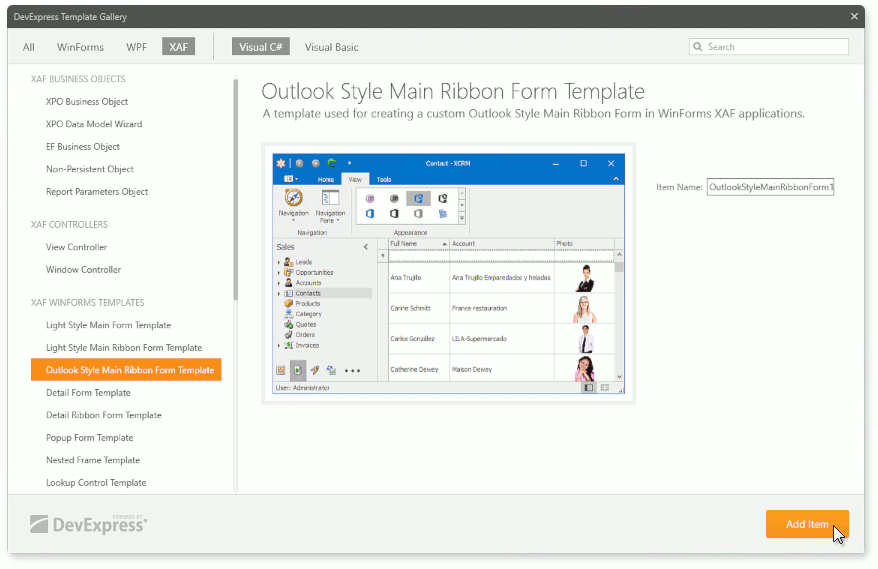Choose Visual Basic language
The height and width of the screenshot is (569, 878).
pos(331,47)
